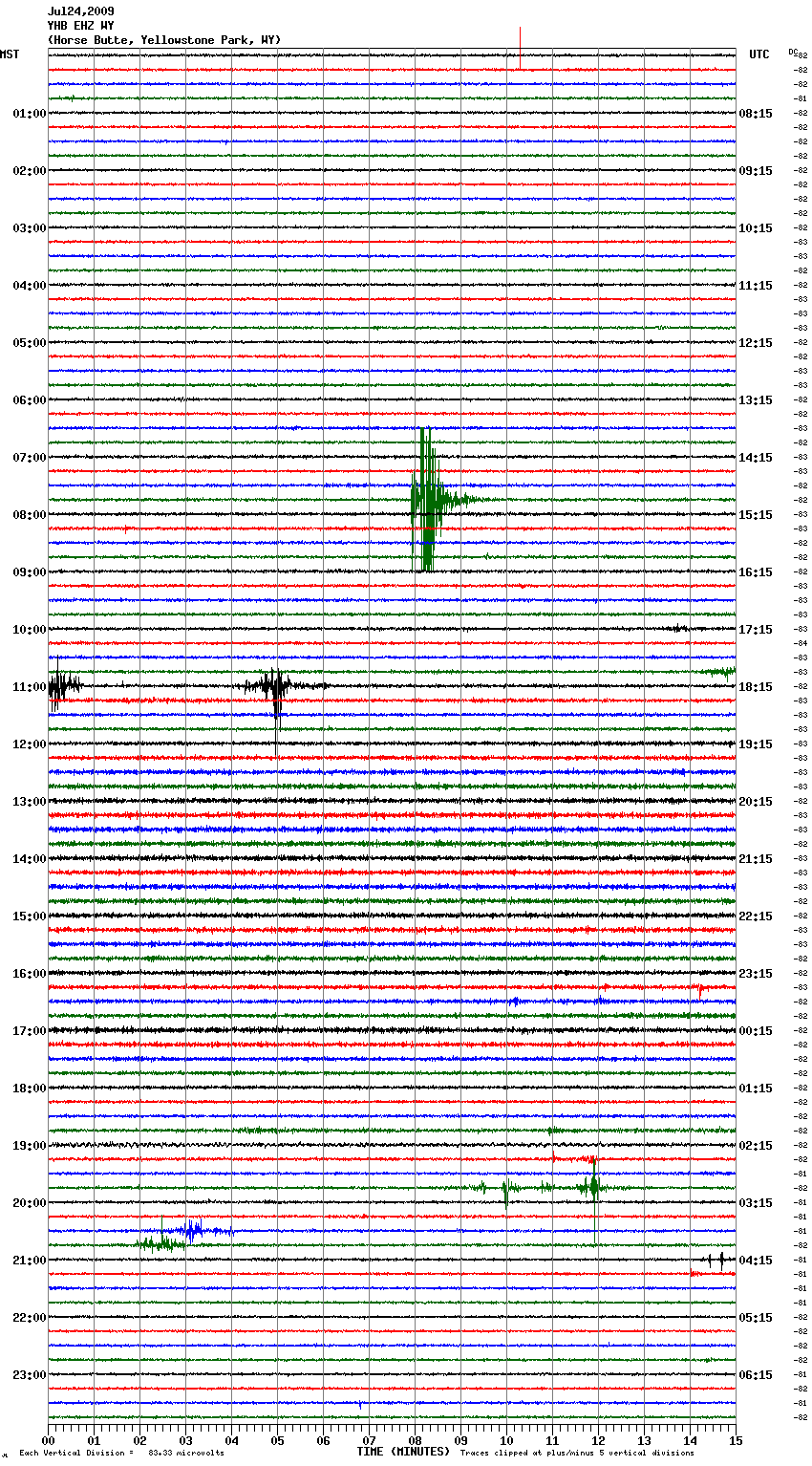Image resolution: width=812 pixels, height=1466 pixels.
Task: Select the 10:00 MST row label
Action: (29, 630)
